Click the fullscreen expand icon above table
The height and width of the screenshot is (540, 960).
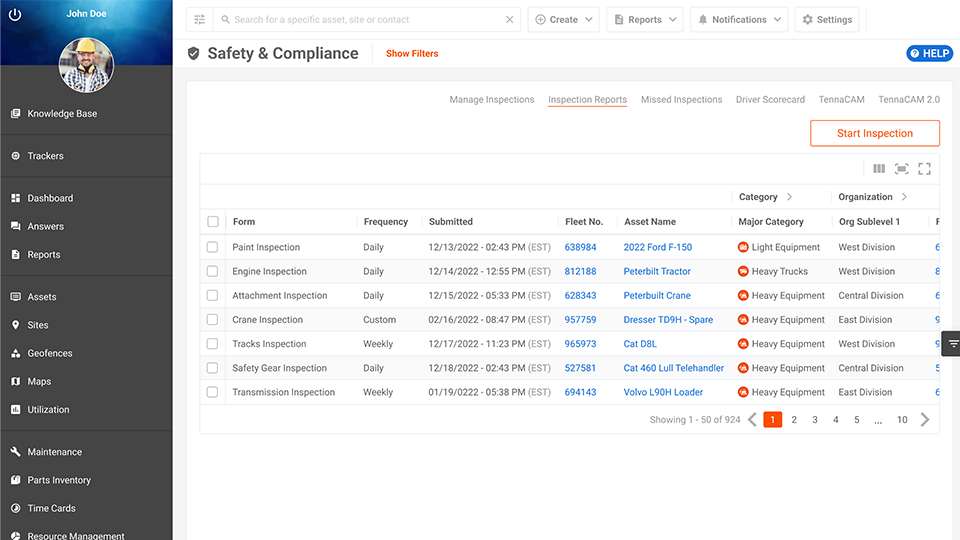924,169
